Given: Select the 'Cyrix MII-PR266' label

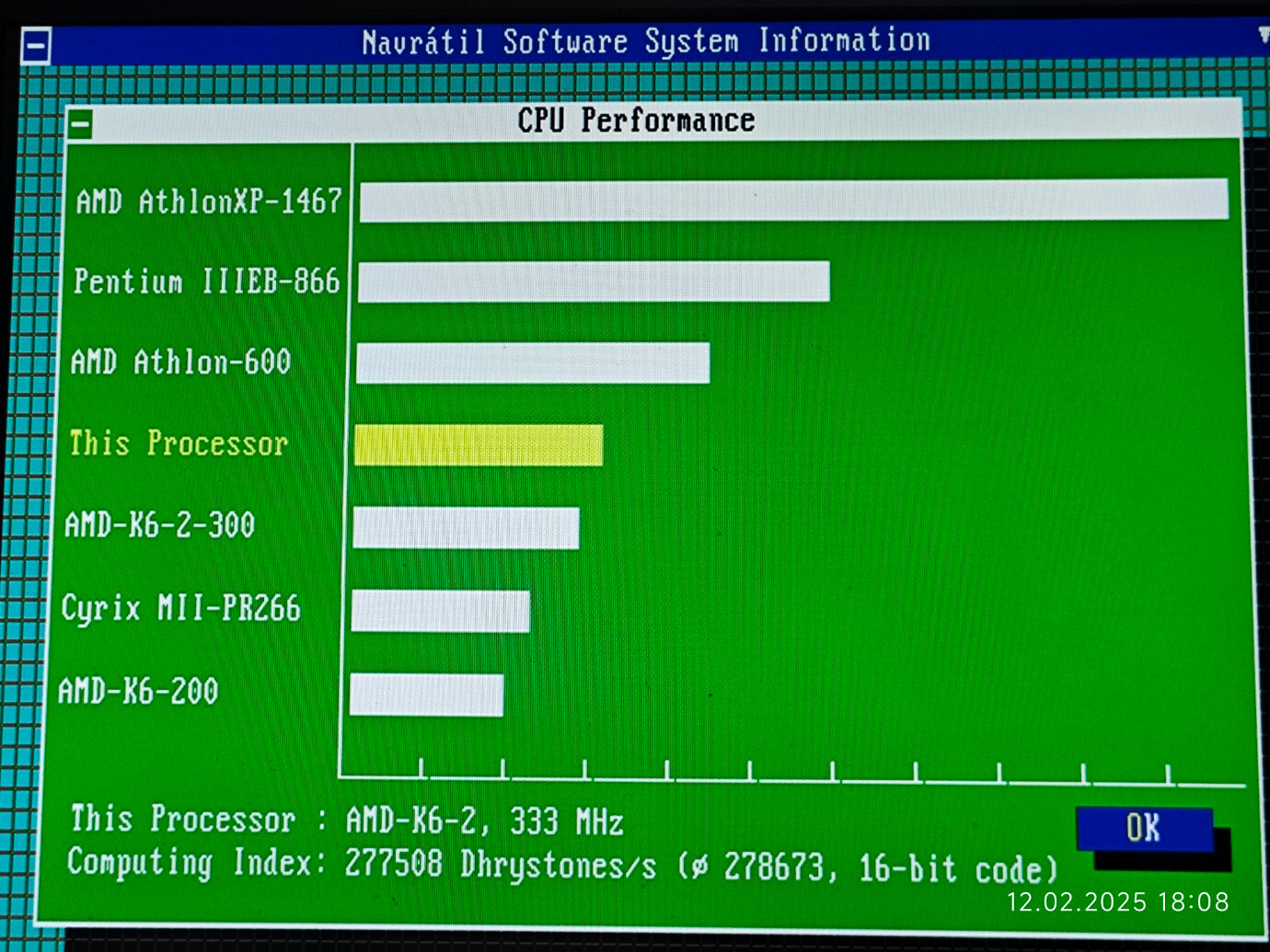Looking at the screenshot, I should click(x=180, y=608).
